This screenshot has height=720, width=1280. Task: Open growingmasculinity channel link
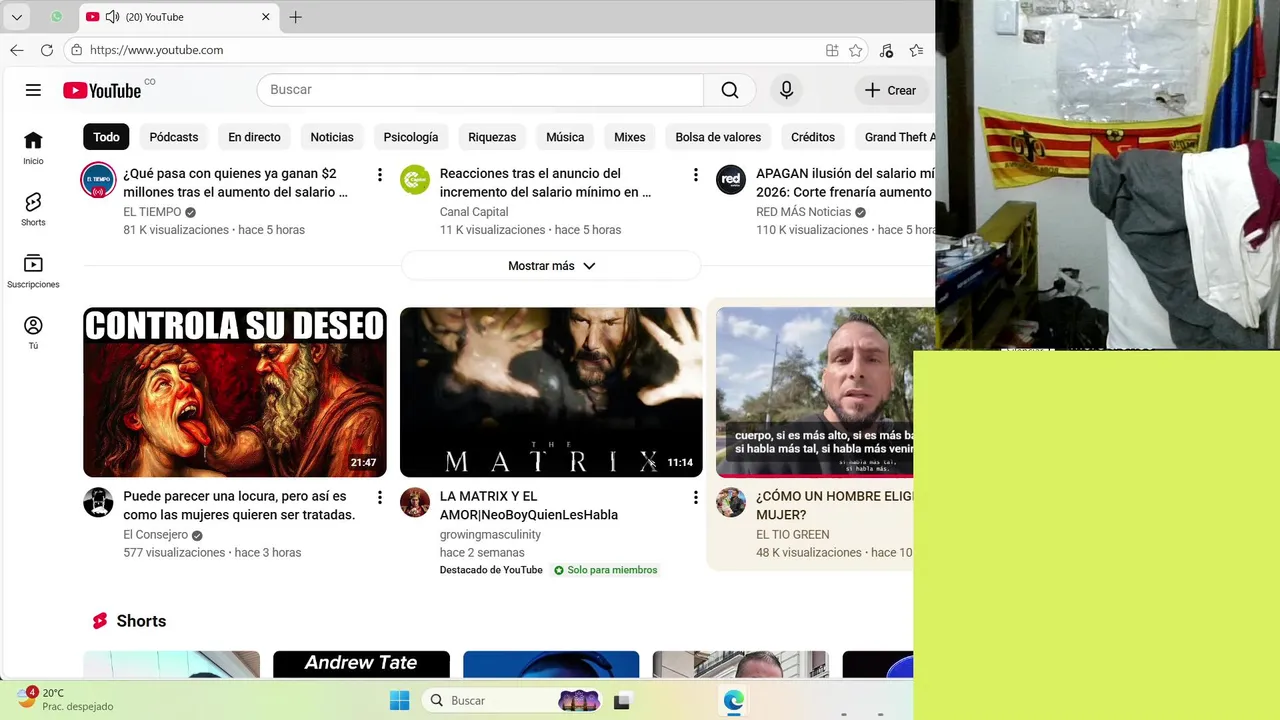click(490, 535)
